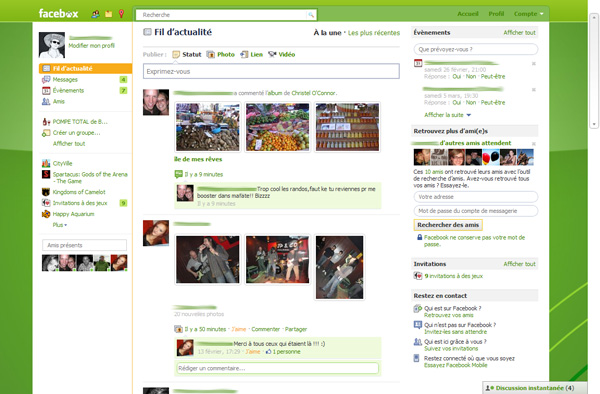This screenshot has height=394, width=600.
Task: Open Amis in left sidebar
Action: click(59, 101)
